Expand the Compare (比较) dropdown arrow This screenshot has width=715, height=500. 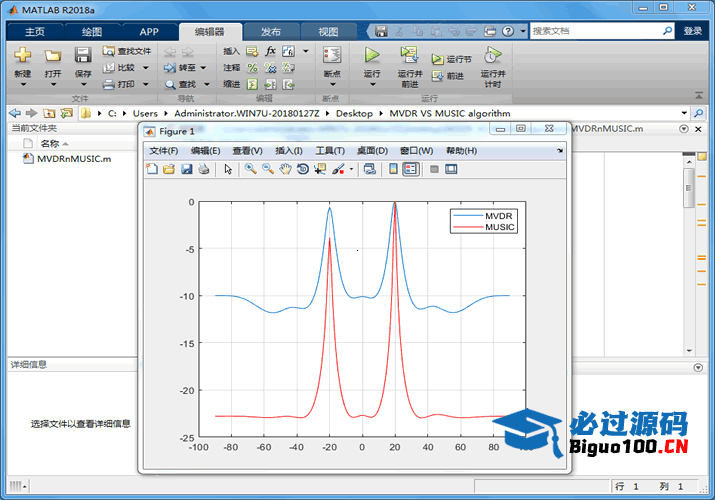point(146,67)
